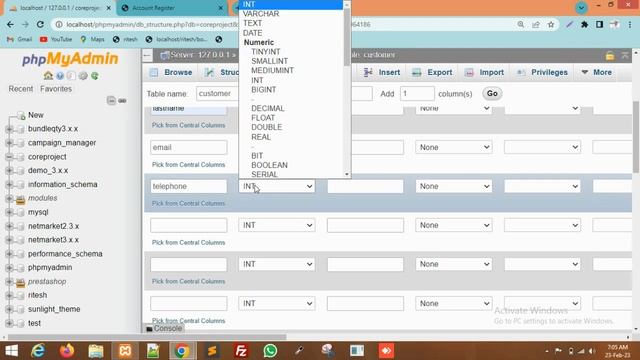Open XAMPP from taskbar
This screenshot has width=640, height=360.
125,351
